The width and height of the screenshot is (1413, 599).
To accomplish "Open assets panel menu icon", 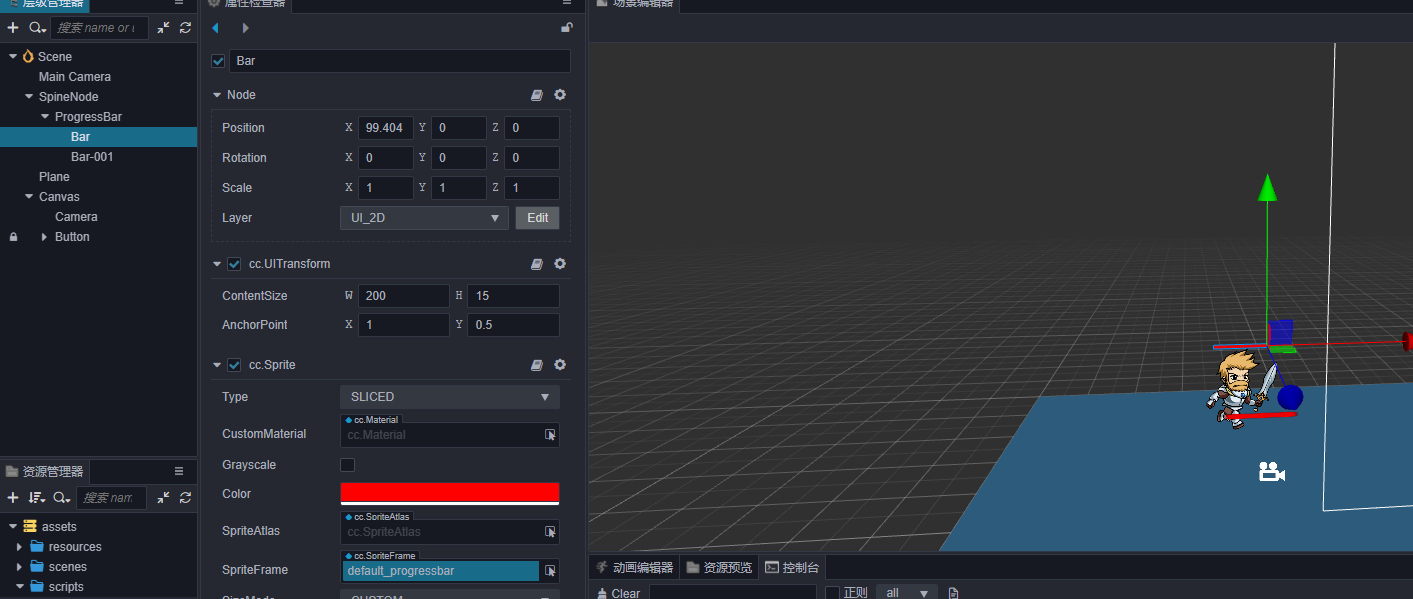I will click(x=179, y=471).
